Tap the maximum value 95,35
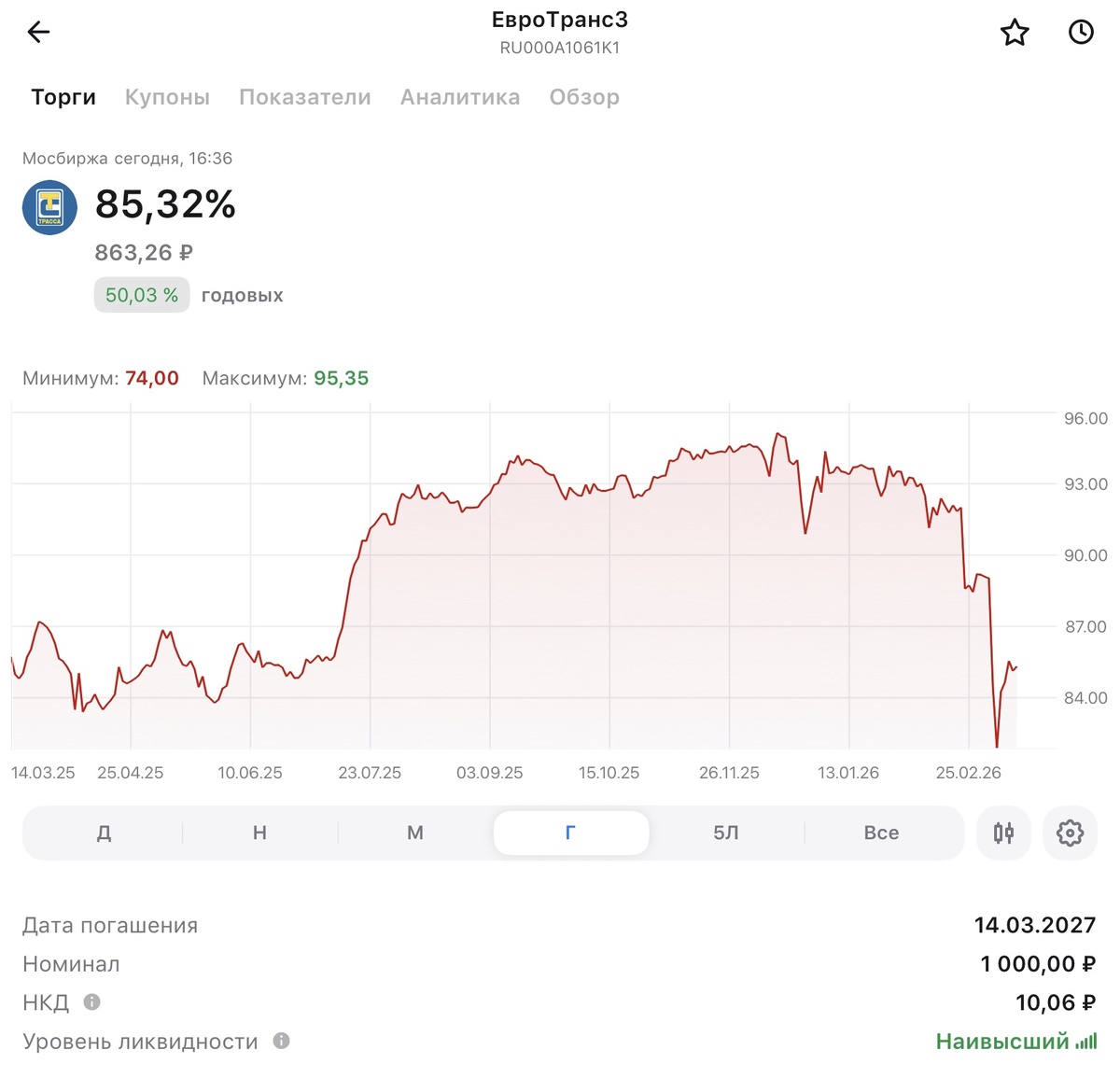The width and height of the screenshot is (1120, 1078). click(342, 378)
